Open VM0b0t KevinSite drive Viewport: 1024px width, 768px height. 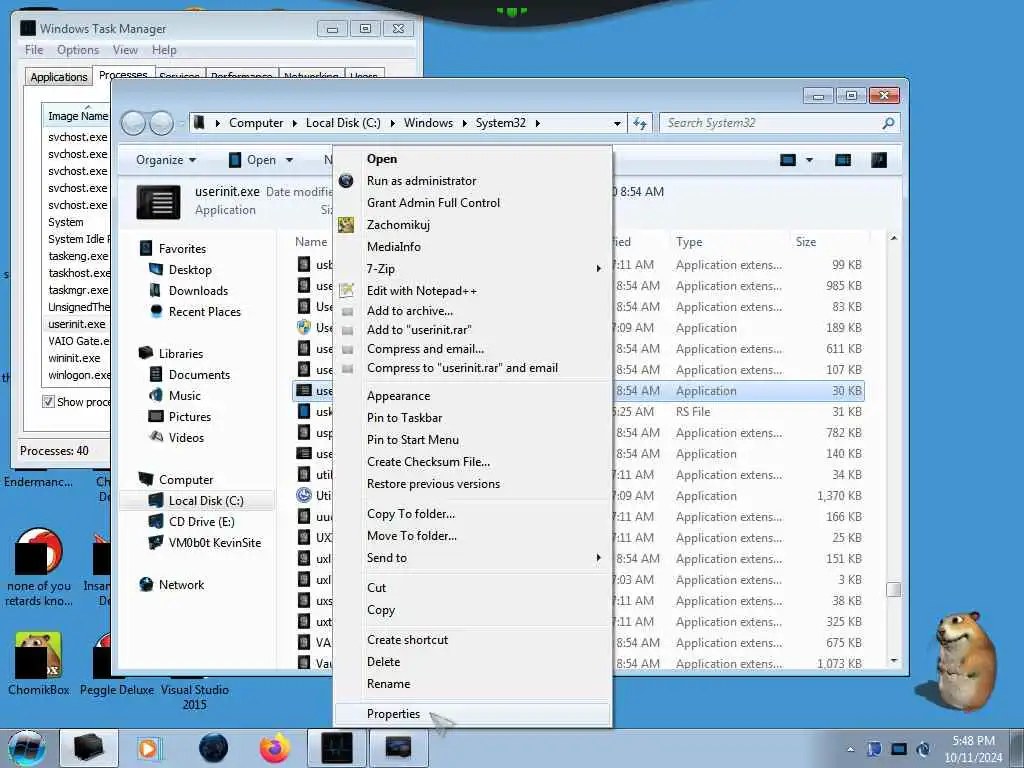tap(214, 543)
